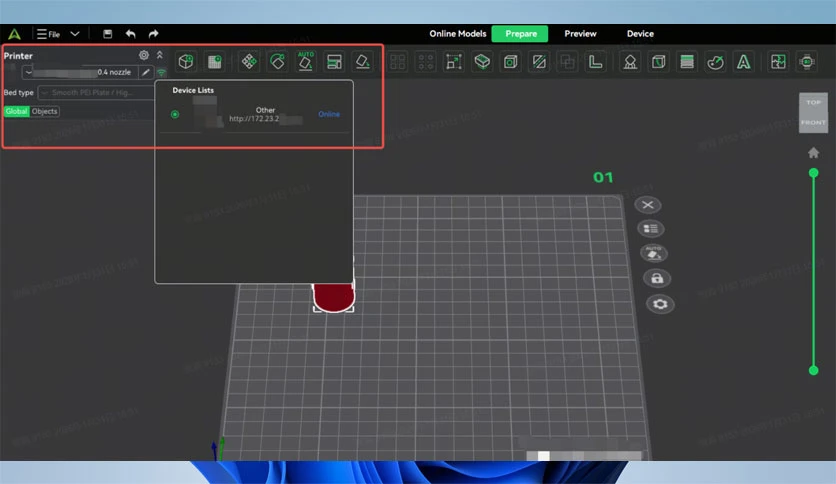The width and height of the screenshot is (836, 484).
Task: Click the add model cube icon
Action: pos(186,62)
